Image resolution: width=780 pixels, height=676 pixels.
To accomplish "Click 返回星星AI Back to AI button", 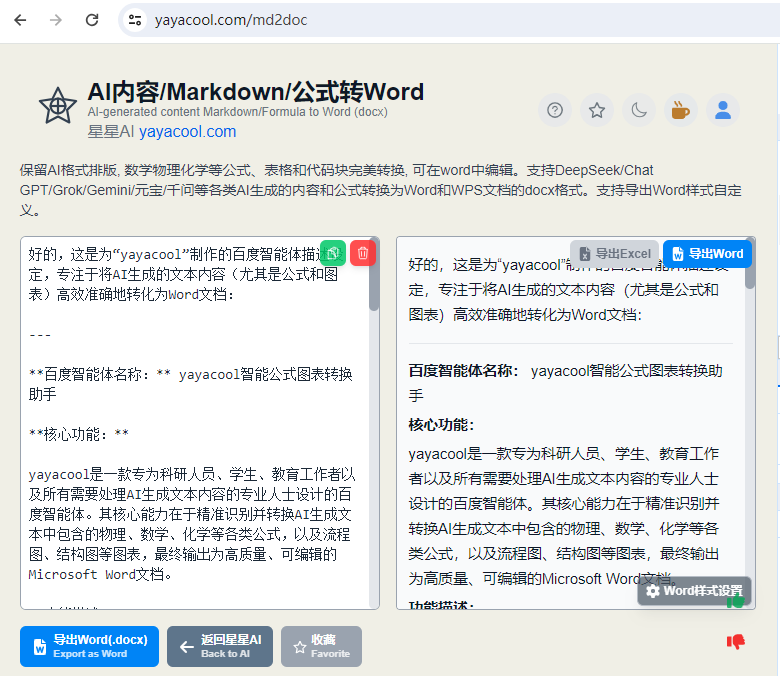I will tap(220, 646).
